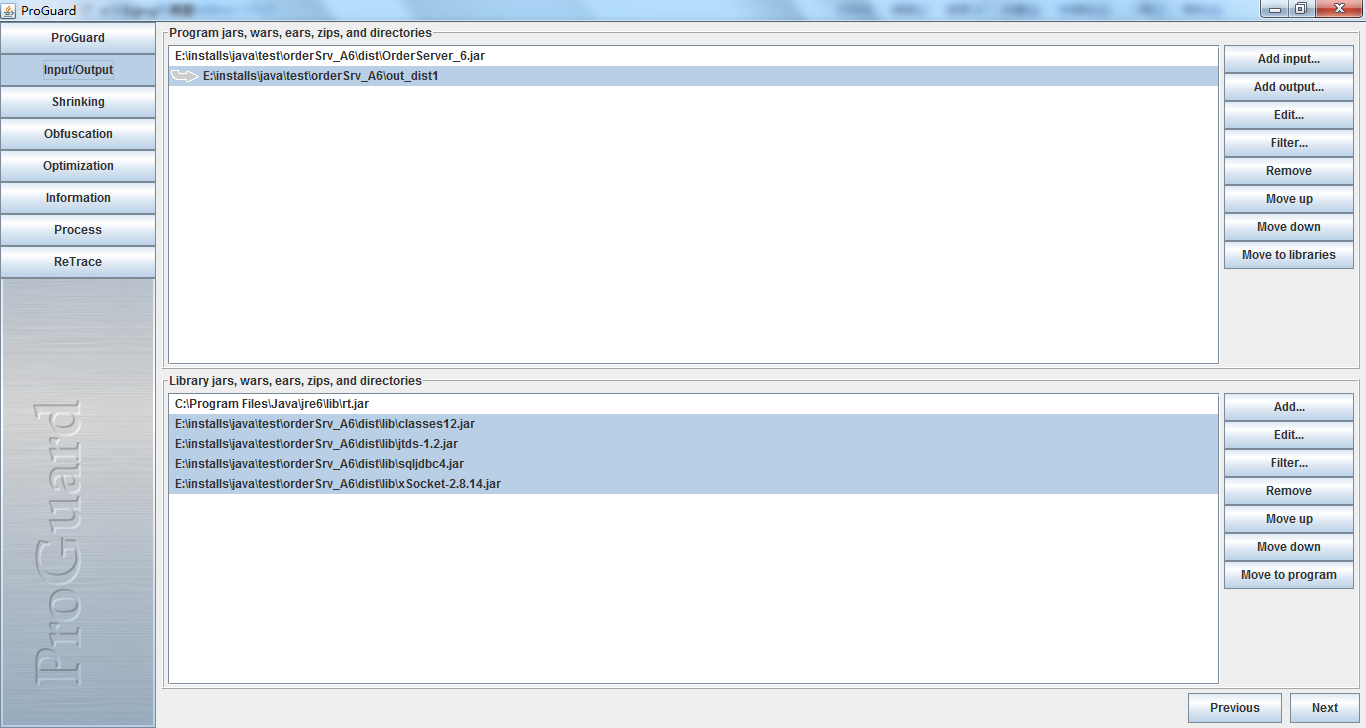Screen dimensions: 1366x728
Task: Open the ReTrace tab
Action: [x=78, y=262]
